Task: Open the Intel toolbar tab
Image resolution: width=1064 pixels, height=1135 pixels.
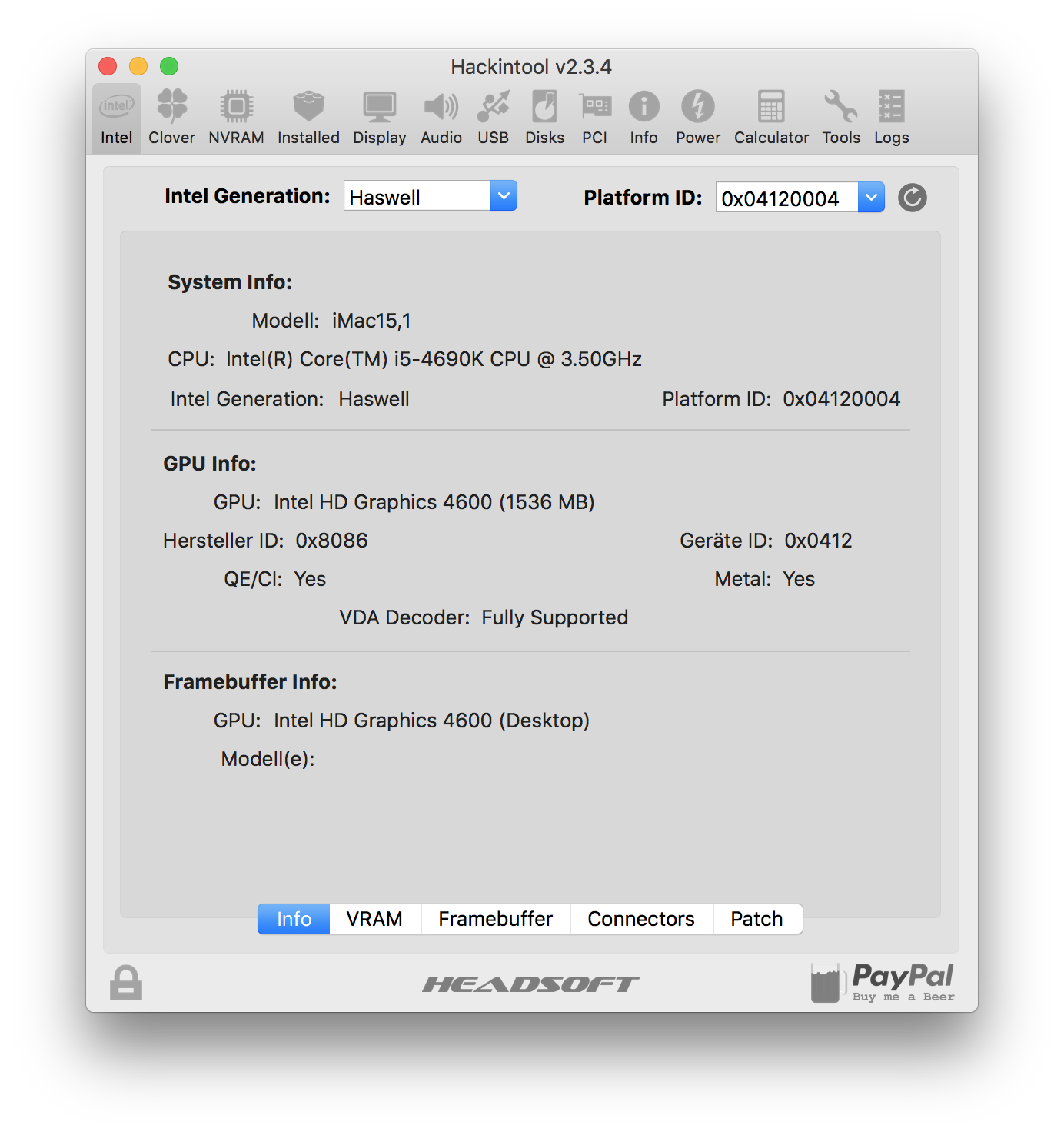Action: 117,118
